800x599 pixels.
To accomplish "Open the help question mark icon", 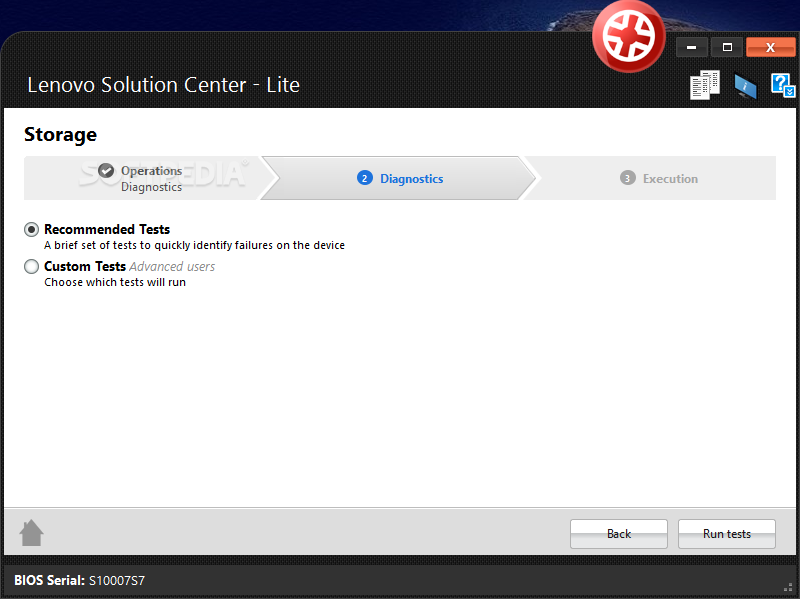I will (783, 85).
